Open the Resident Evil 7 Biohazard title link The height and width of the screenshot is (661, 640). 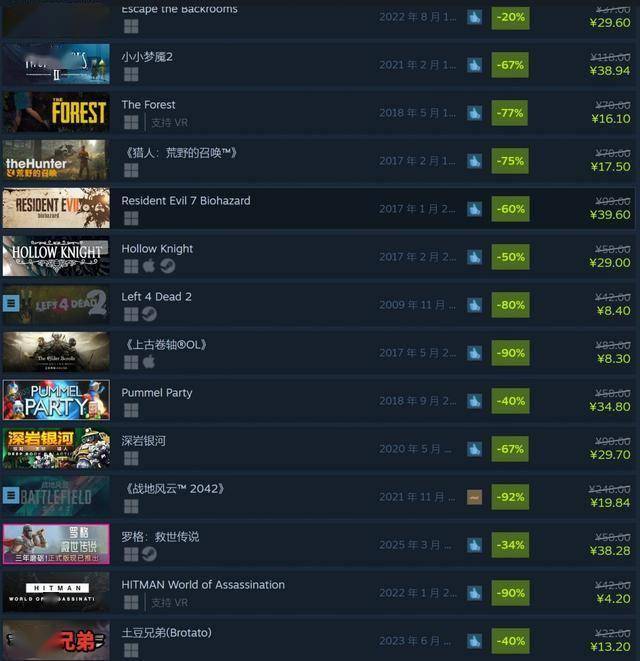[186, 201]
